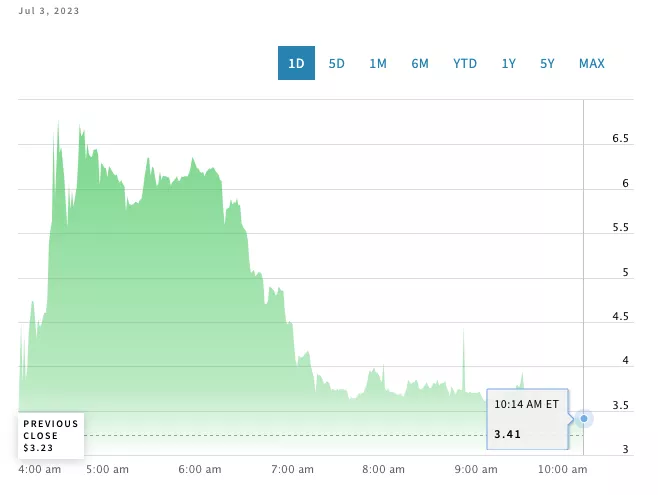Show the 1M price history
This screenshot has height=495, width=658.
point(378,64)
